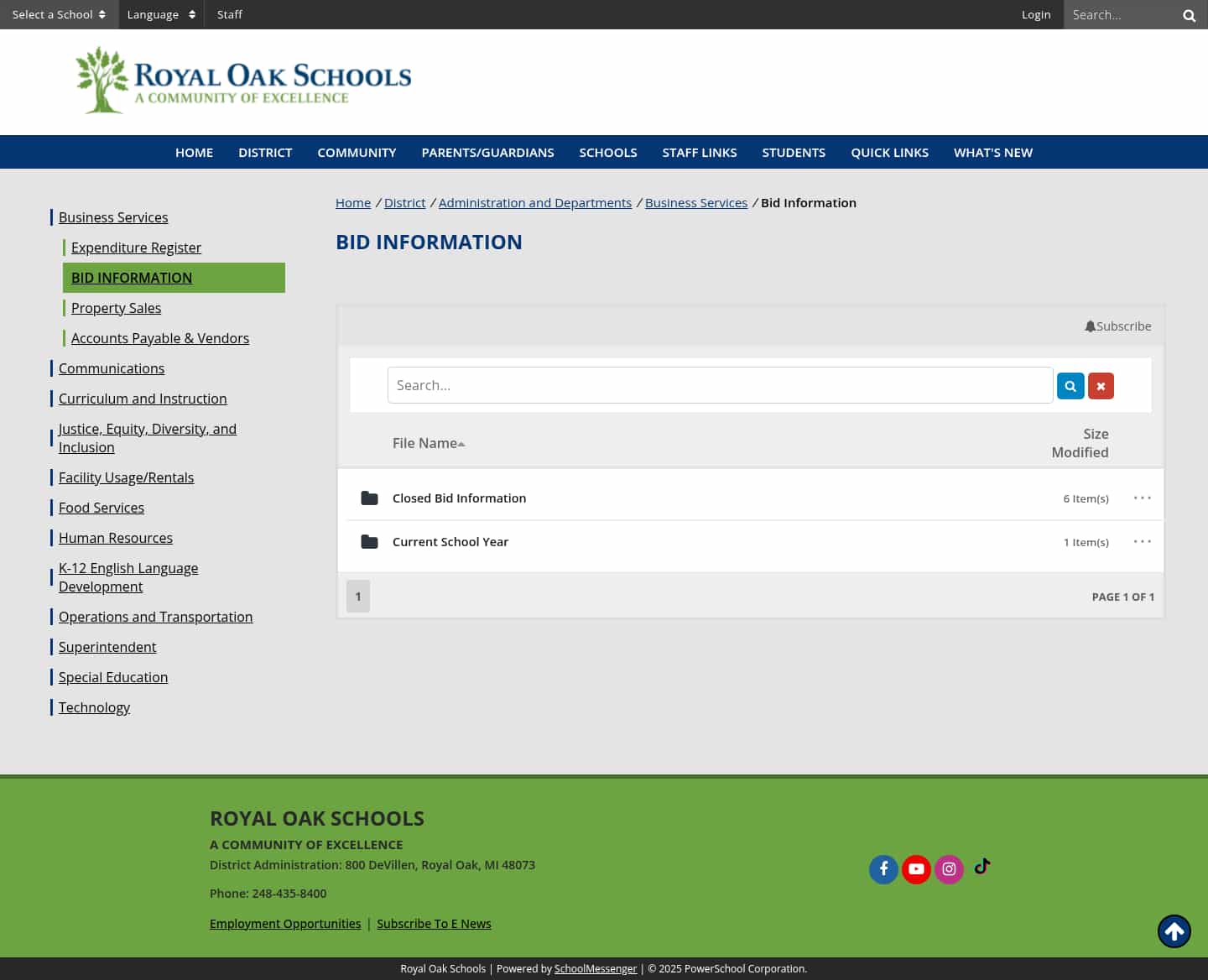Click the scroll-to-top arrow button

point(1174,931)
